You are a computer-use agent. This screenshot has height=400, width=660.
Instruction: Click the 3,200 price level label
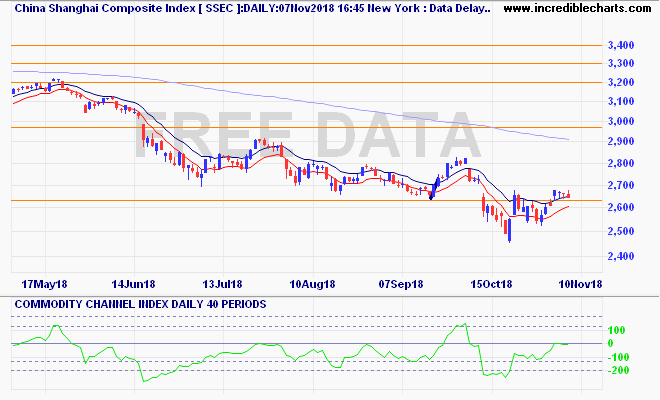(x=621, y=83)
